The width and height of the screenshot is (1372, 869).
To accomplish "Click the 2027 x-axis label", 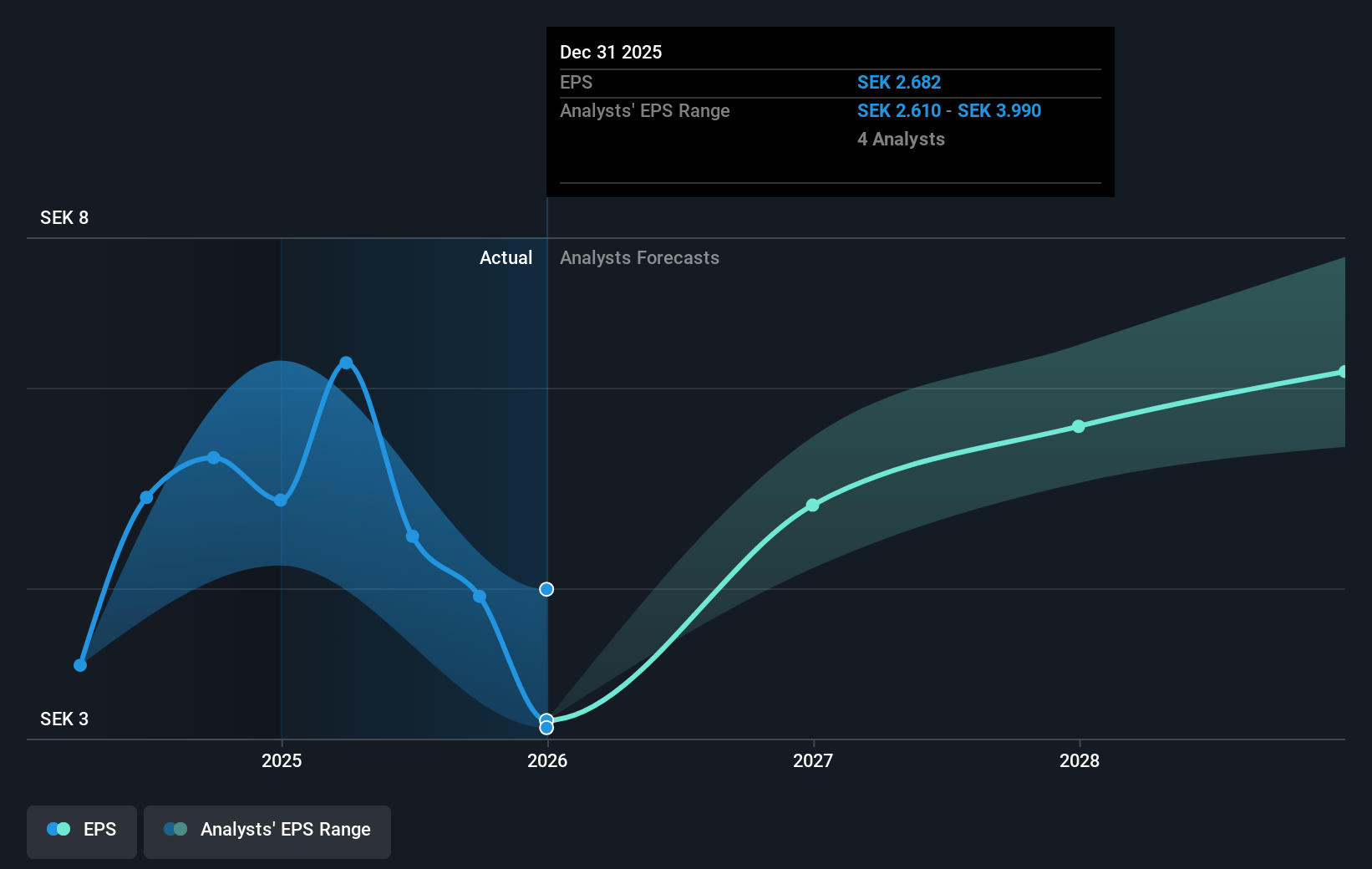I will tap(813, 760).
